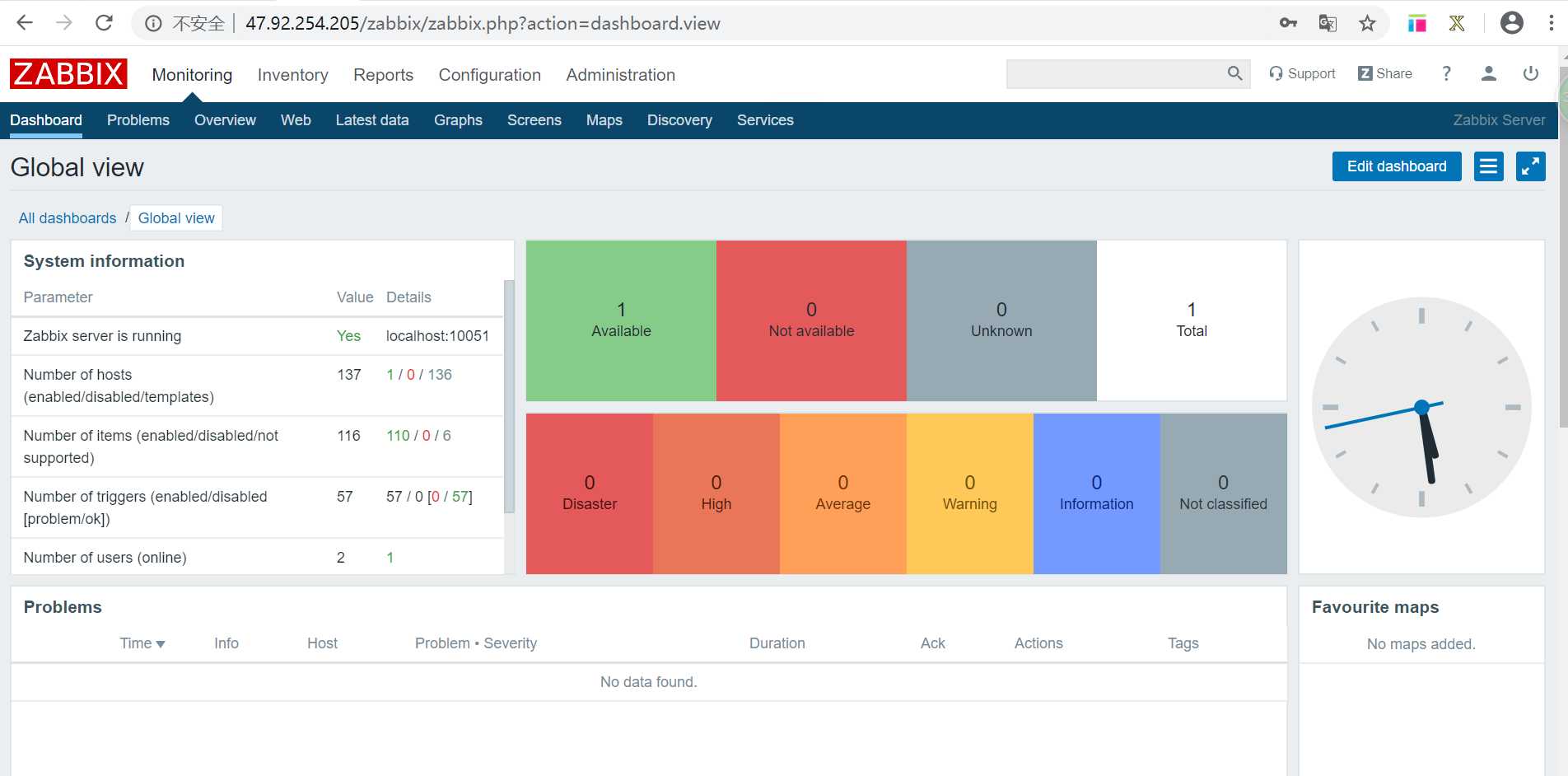
Task: Open All dashboards breadcrumb
Action: coord(68,218)
